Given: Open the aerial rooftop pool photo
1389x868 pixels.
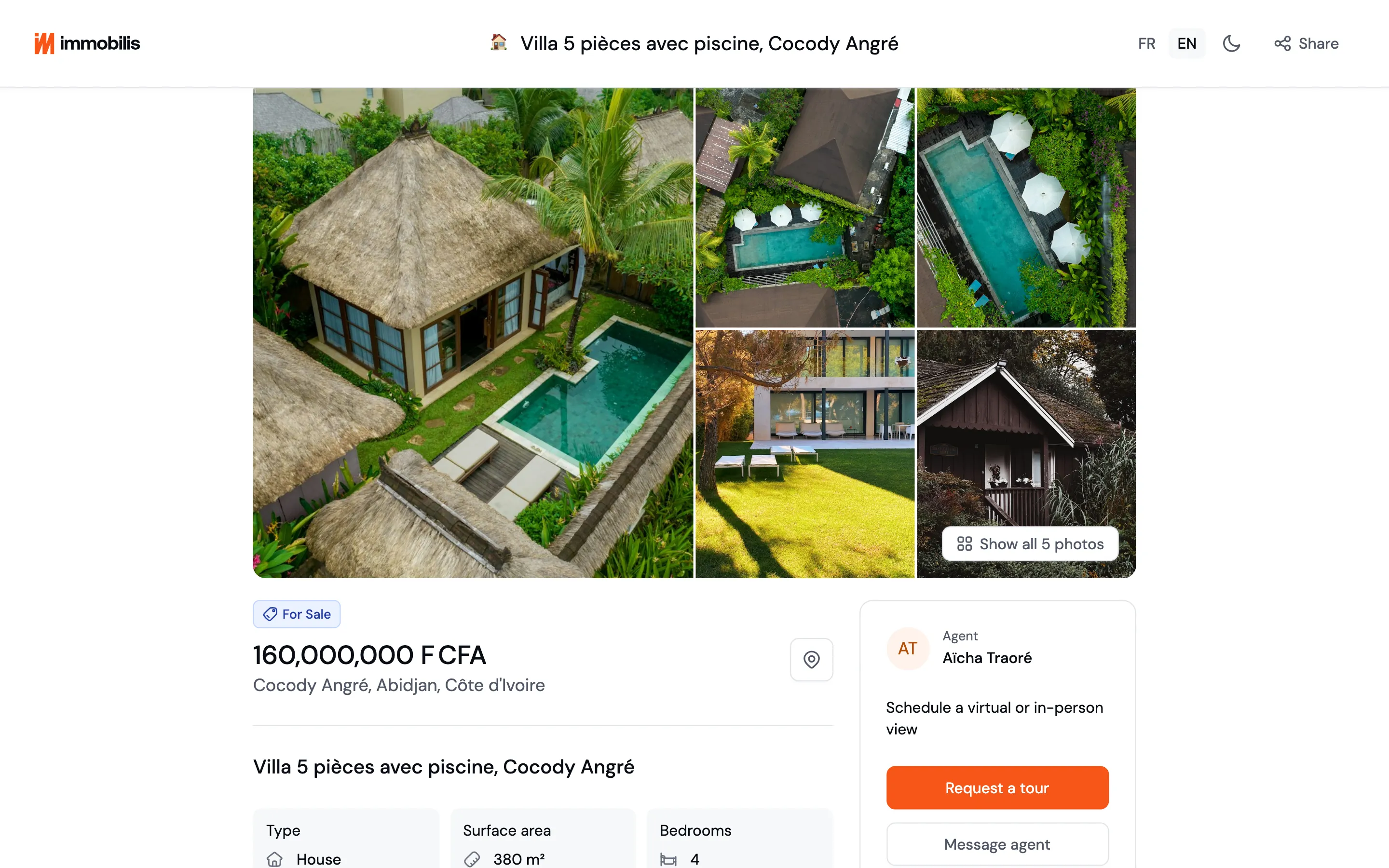Looking at the screenshot, I should pos(804,207).
